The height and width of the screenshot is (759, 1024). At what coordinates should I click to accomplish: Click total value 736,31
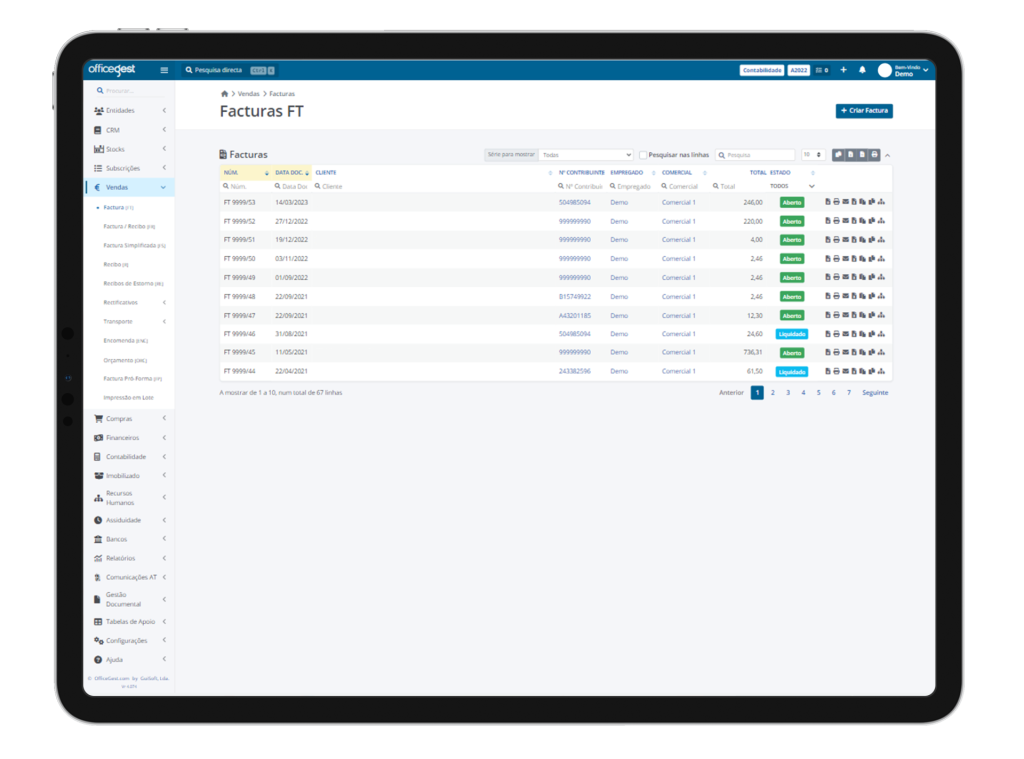753,352
